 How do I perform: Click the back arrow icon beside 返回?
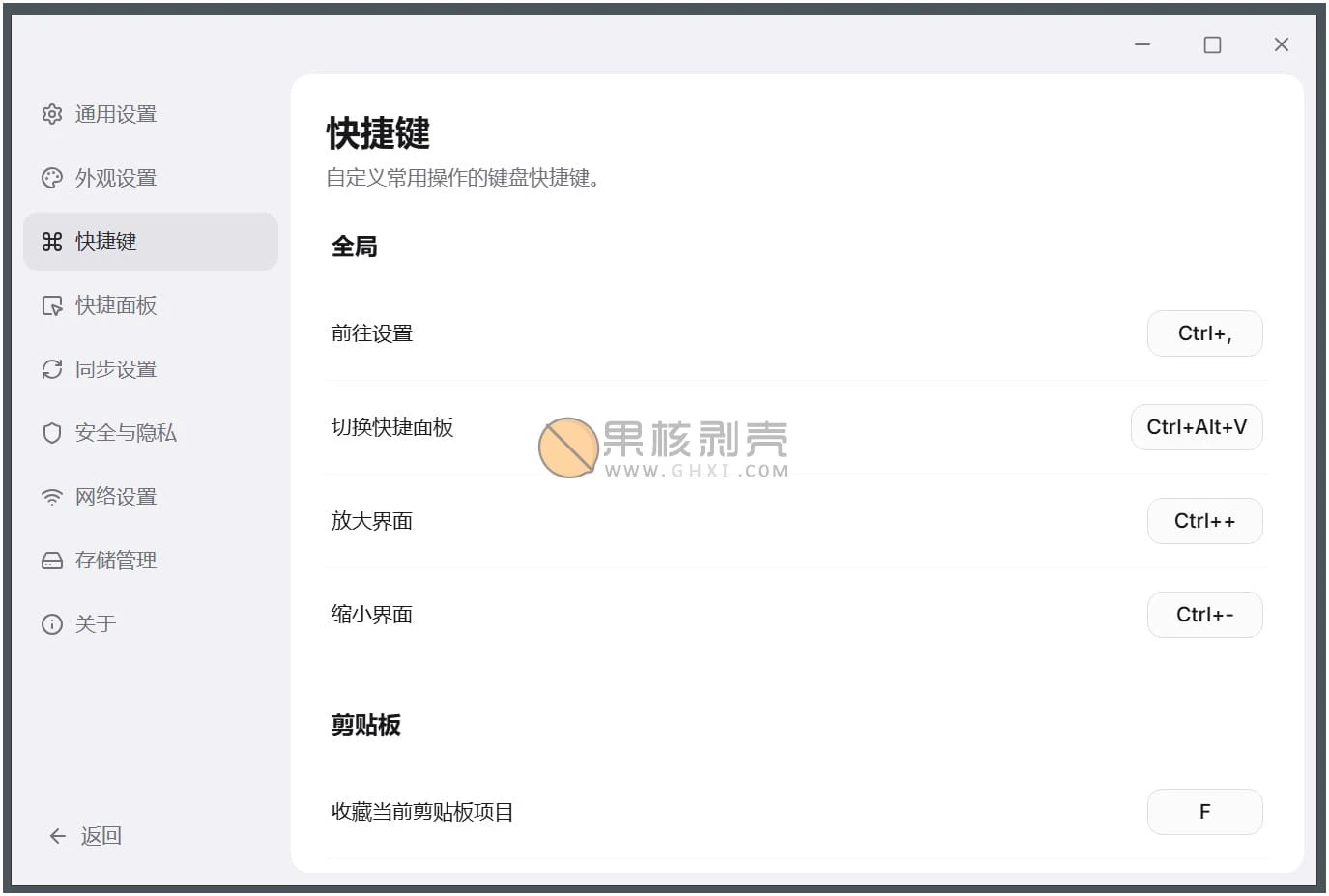pyautogui.click(x=58, y=836)
